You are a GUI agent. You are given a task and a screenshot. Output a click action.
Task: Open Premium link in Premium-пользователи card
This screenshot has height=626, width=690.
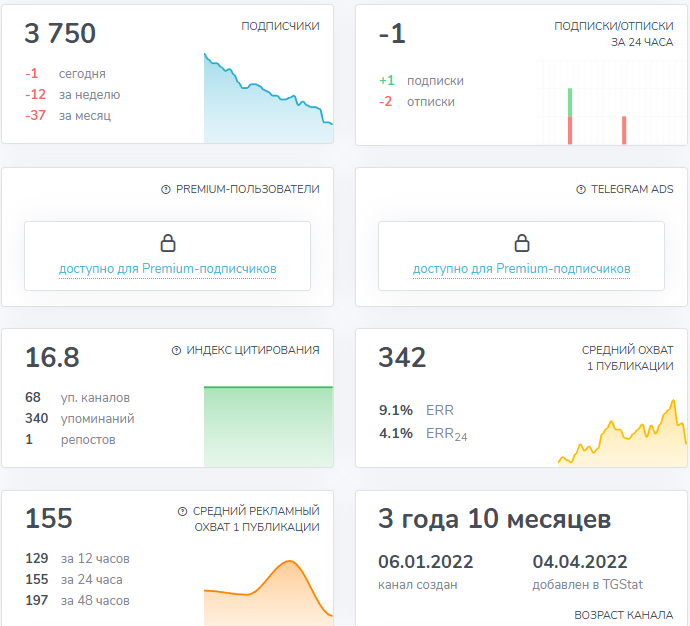168,268
